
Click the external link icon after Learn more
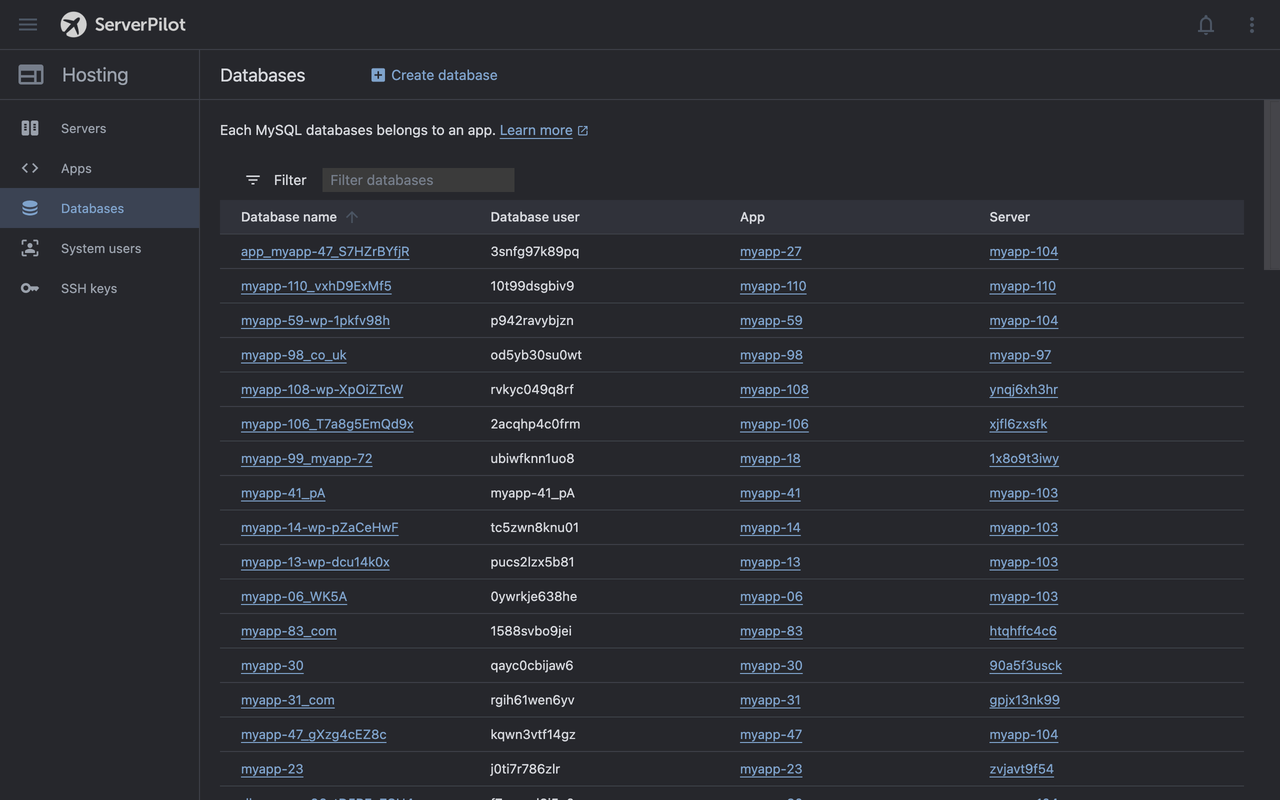coord(583,131)
